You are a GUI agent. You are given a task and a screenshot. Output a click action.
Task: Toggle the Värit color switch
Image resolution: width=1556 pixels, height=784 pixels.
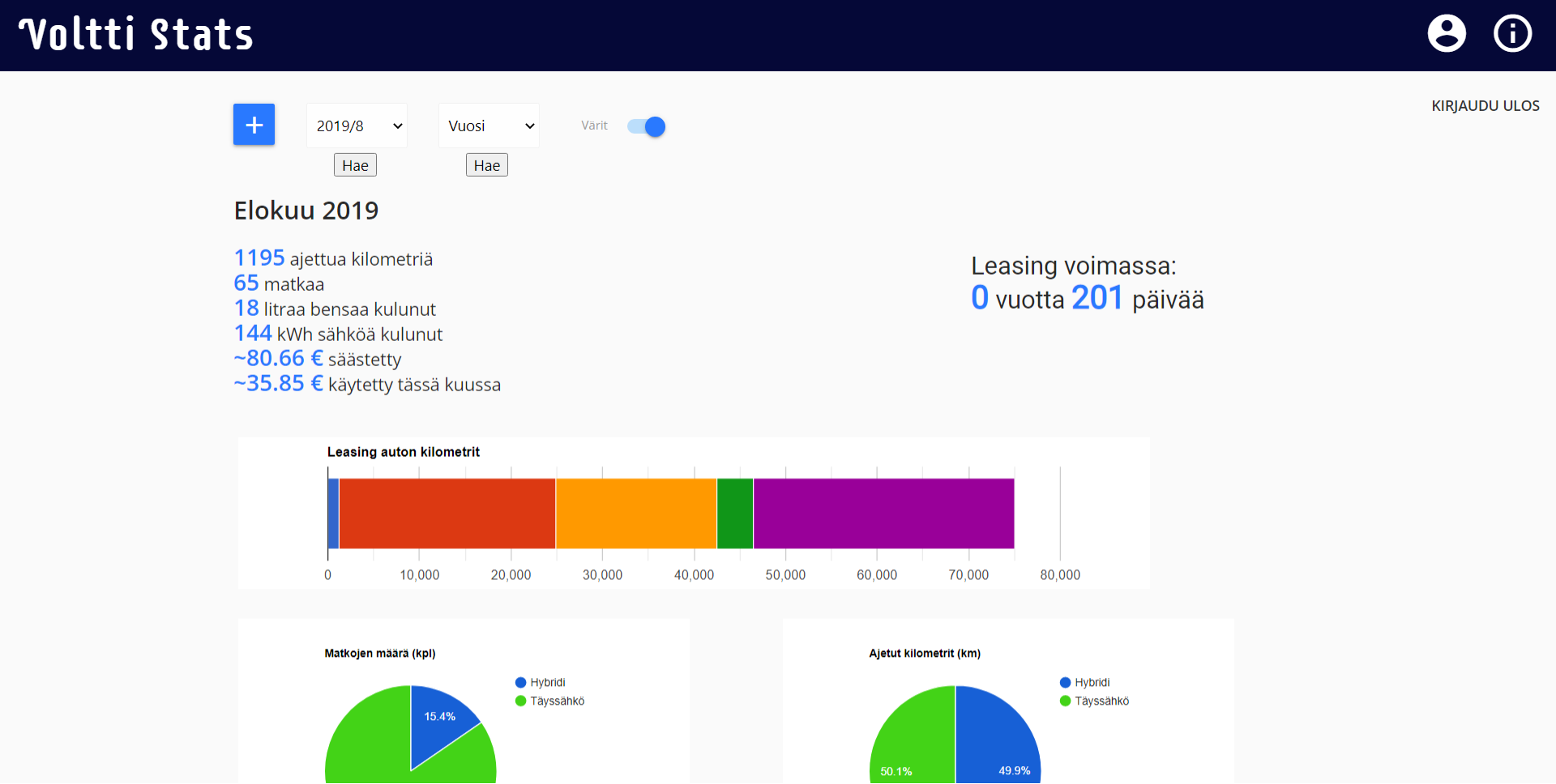646,126
